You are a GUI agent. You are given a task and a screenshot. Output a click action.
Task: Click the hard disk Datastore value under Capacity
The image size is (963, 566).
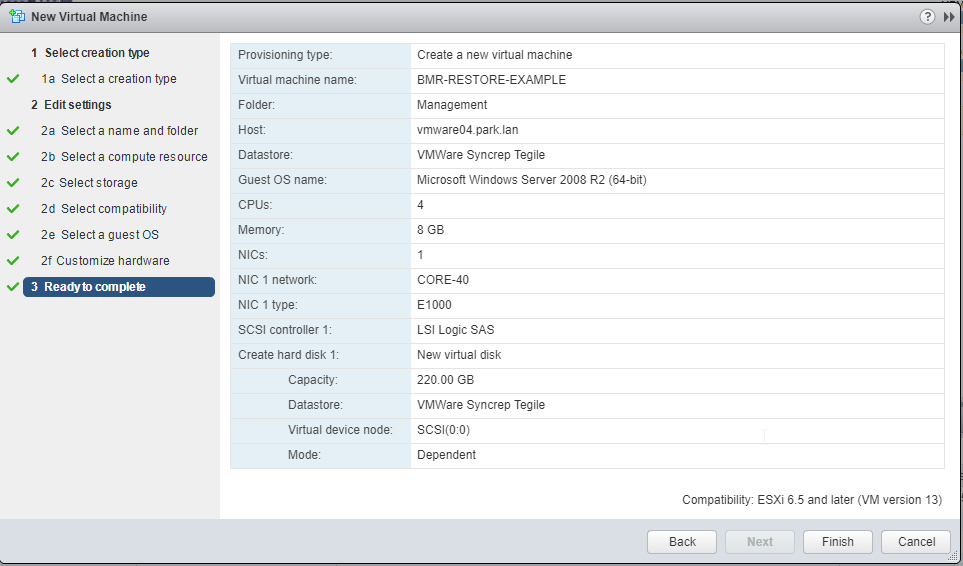[x=481, y=405]
